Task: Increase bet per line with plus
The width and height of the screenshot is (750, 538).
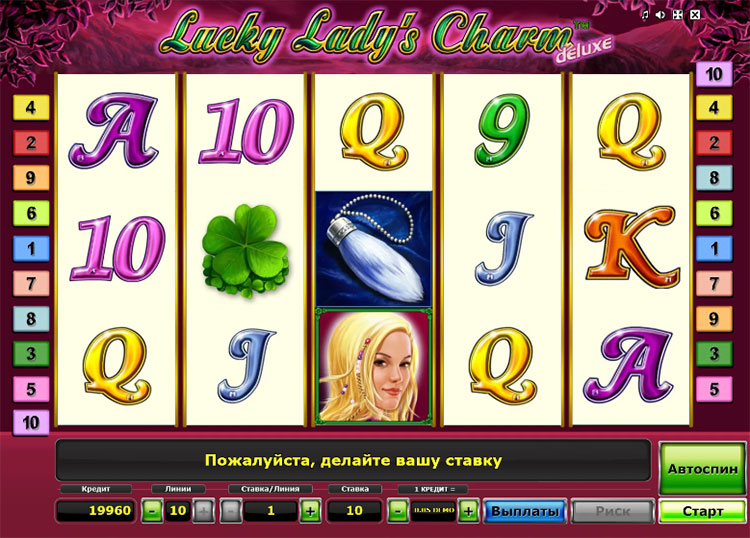Action: coord(310,511)
